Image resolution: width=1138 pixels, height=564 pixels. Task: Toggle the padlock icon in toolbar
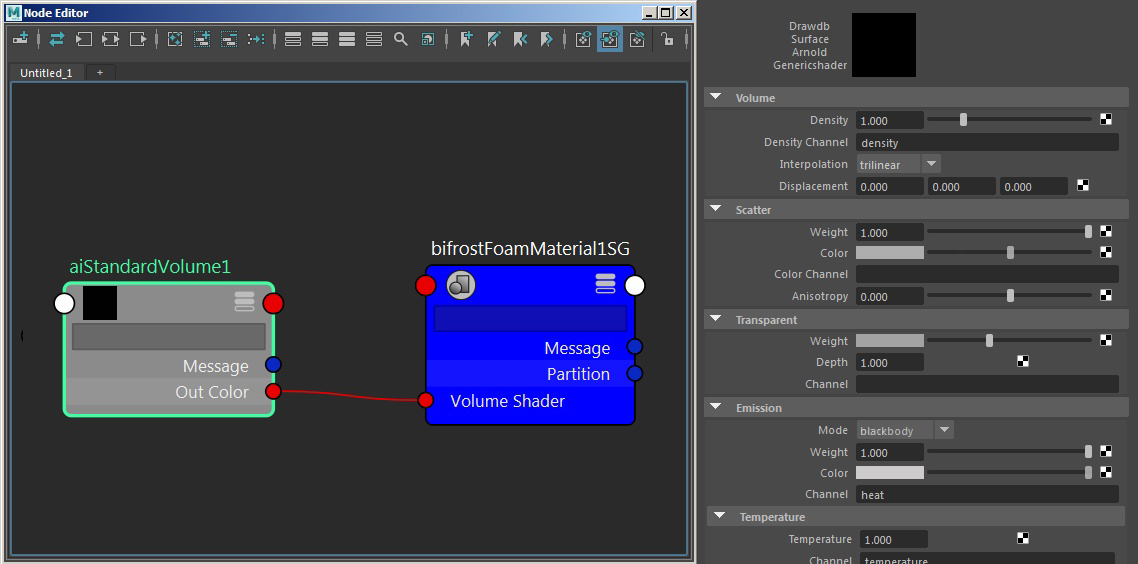point(666,39)
